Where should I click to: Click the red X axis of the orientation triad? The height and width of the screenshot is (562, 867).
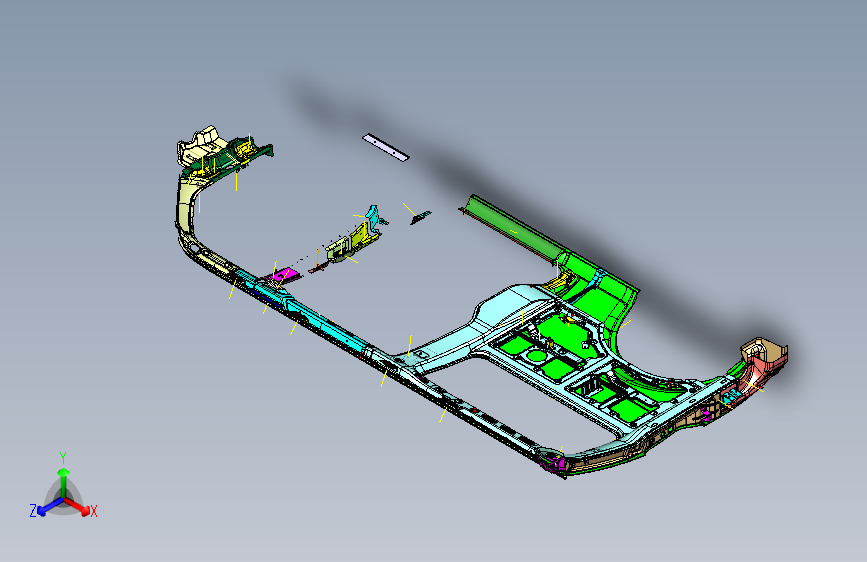(78, 506)
